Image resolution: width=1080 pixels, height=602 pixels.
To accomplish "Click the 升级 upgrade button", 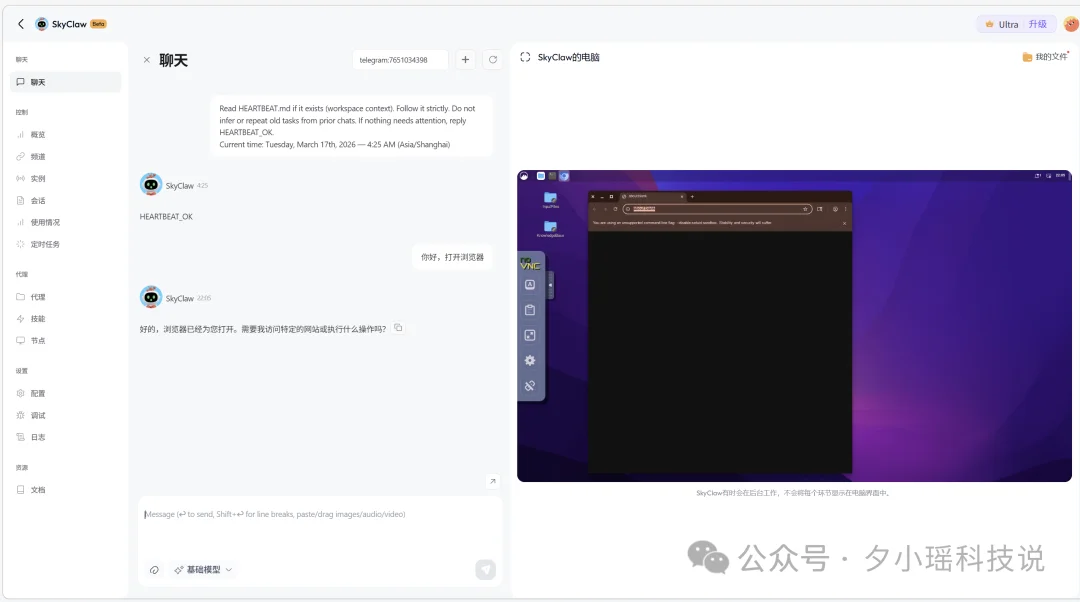I will 1038,23.
